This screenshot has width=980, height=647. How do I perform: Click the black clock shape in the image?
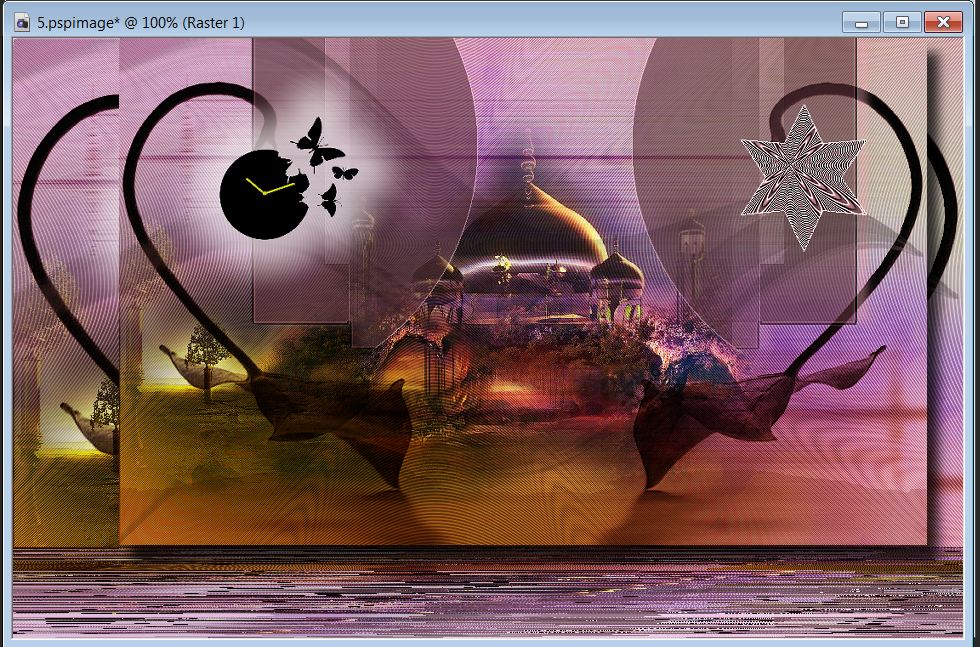264,194
